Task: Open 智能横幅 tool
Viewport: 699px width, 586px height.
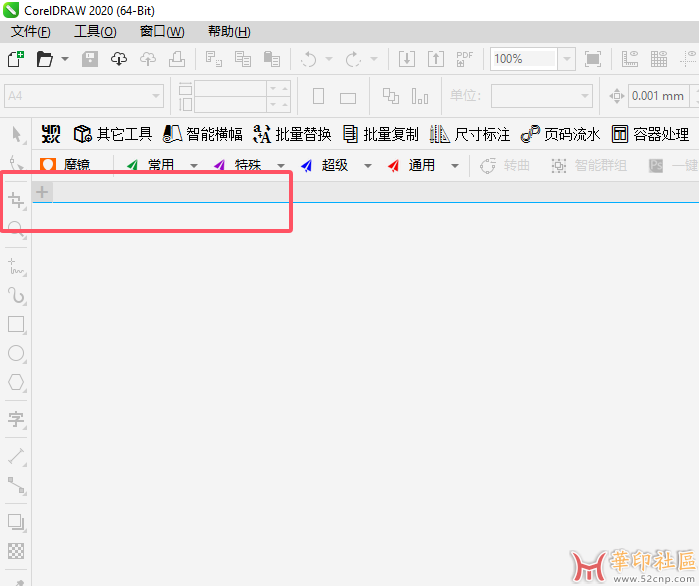Action: 203,134
